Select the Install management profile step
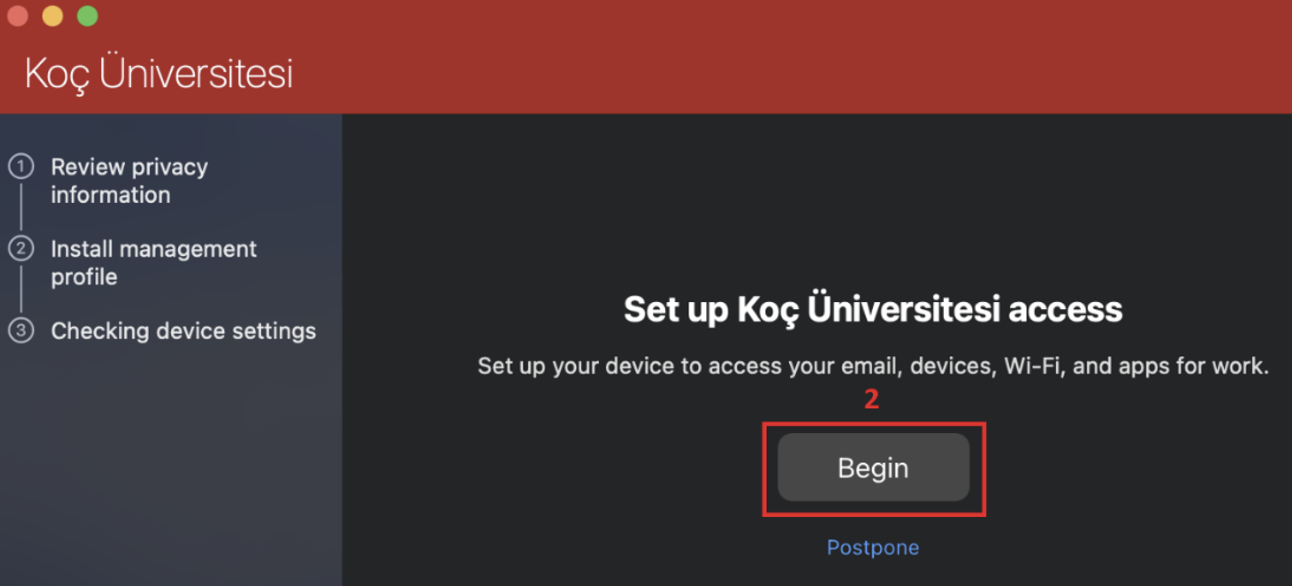The image size is (1292, 586). tap(153, 263)
